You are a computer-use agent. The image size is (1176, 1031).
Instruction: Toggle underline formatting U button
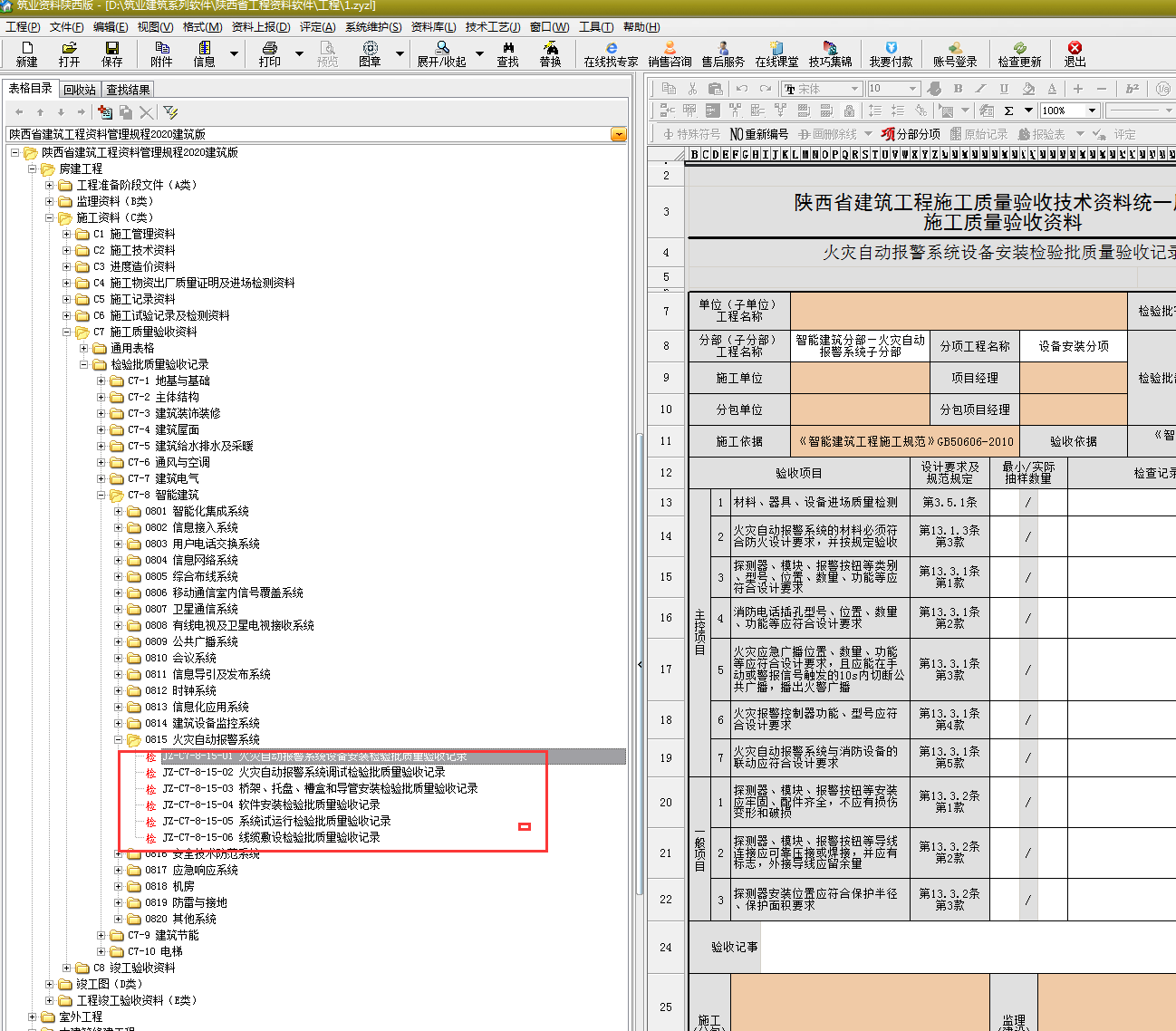point(1004,89)
